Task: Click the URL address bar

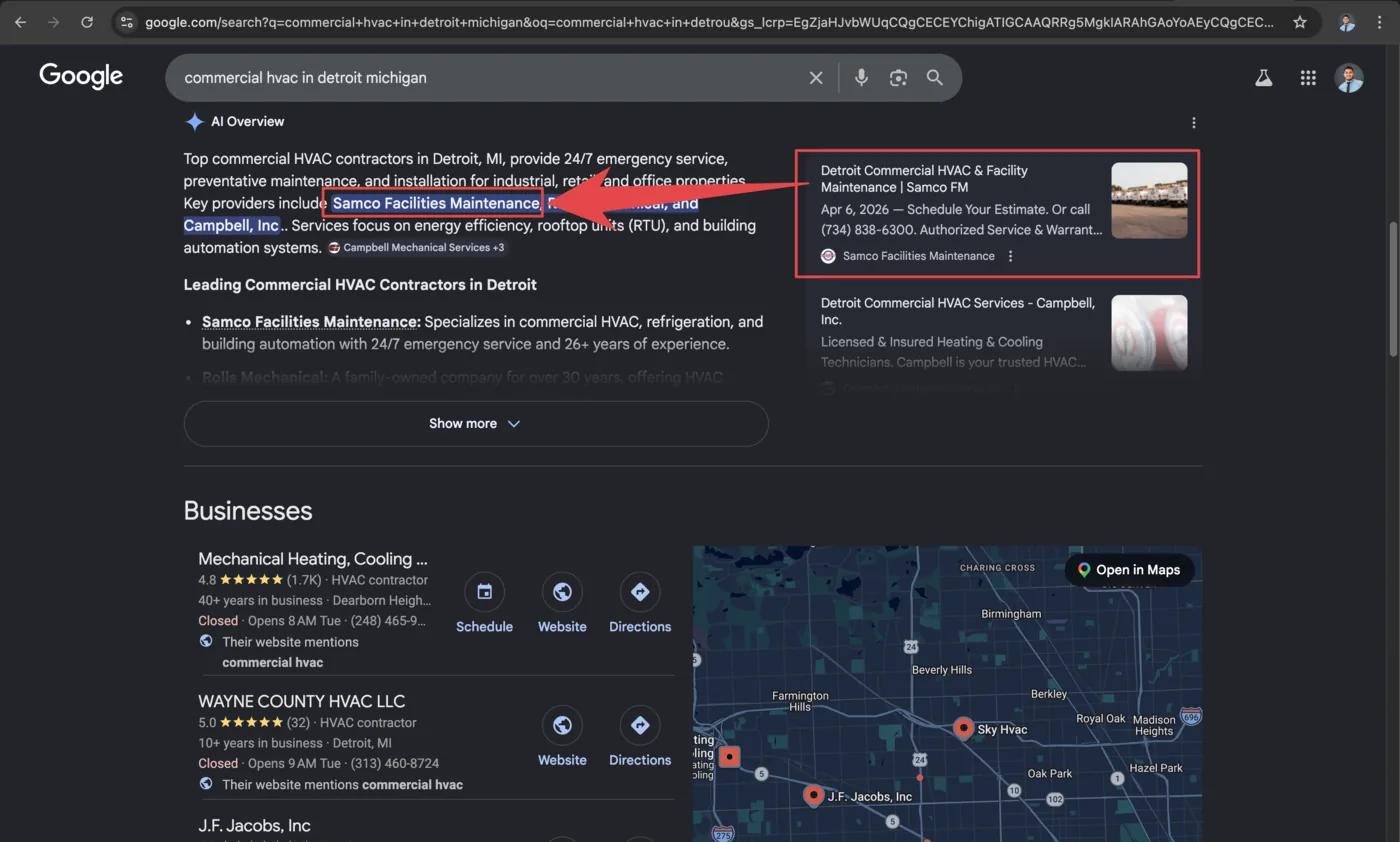Action: click(x=708, y=22)
